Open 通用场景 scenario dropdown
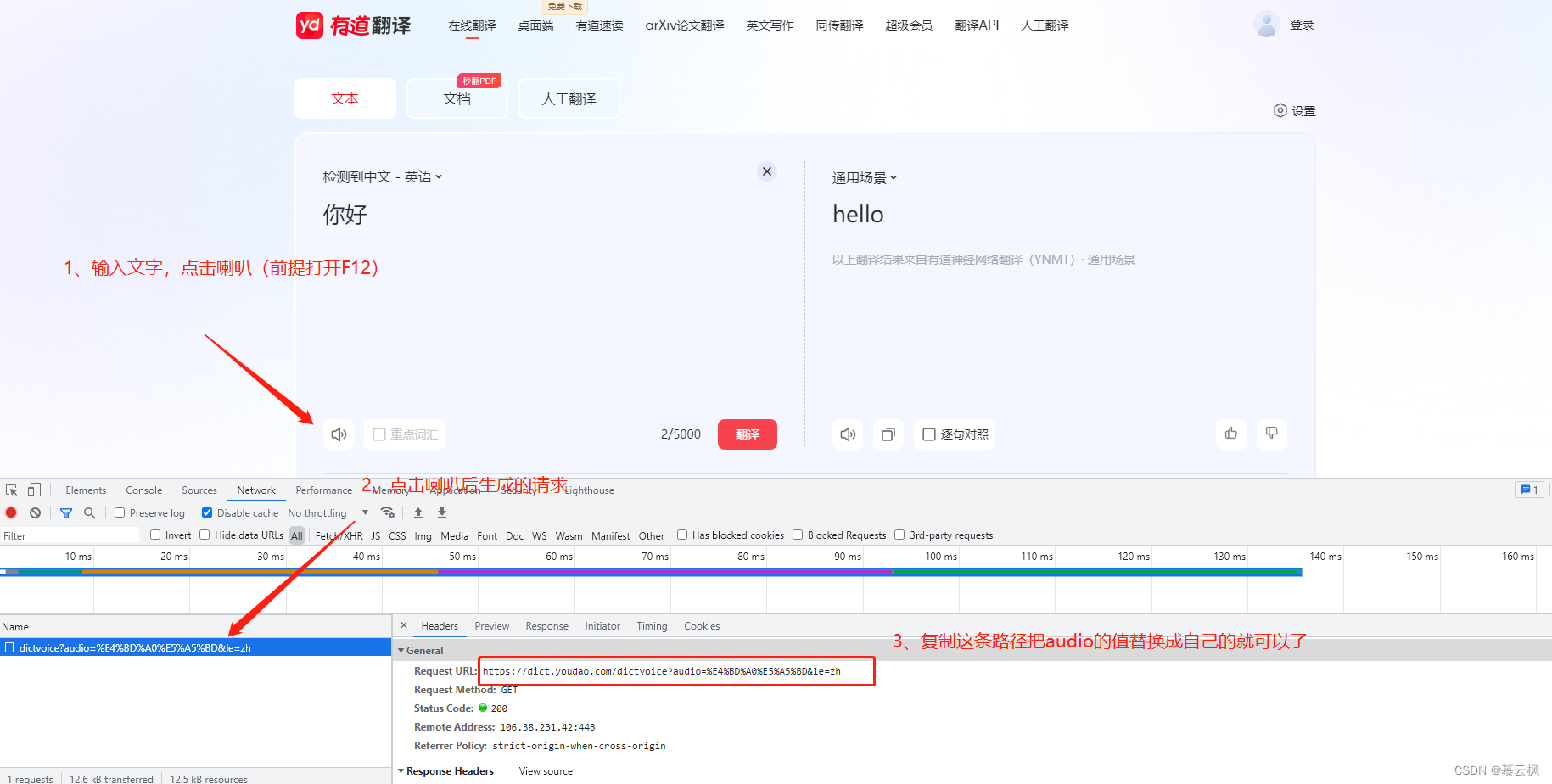 pyautogui.click(x=865, y=177)
